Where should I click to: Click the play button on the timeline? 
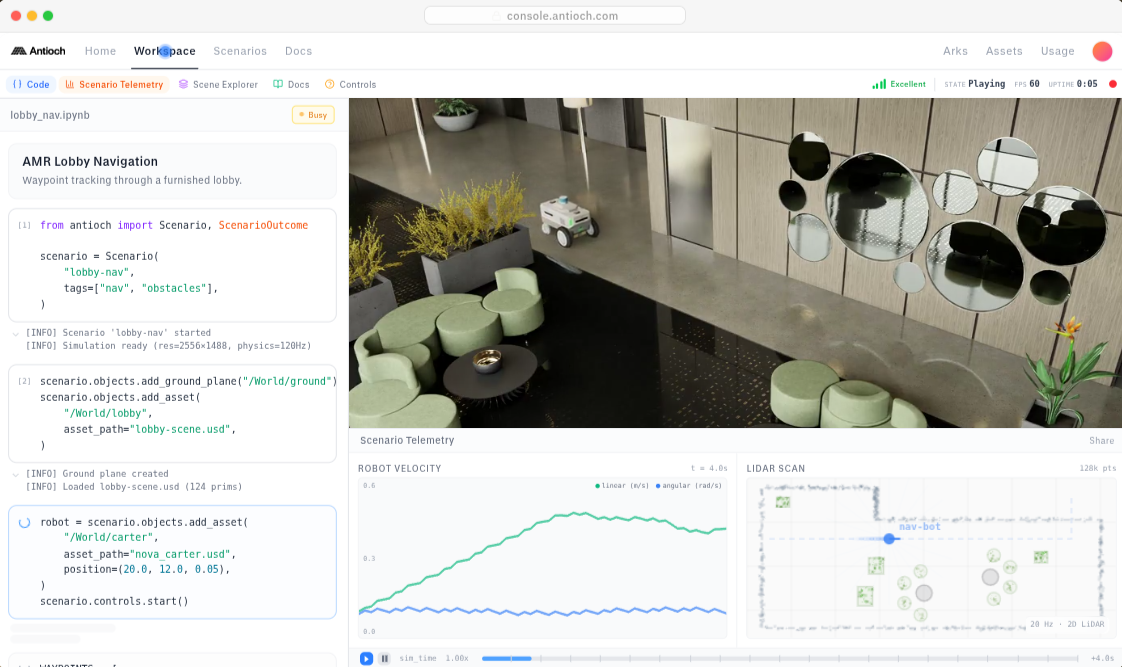[x=366, y=658]
